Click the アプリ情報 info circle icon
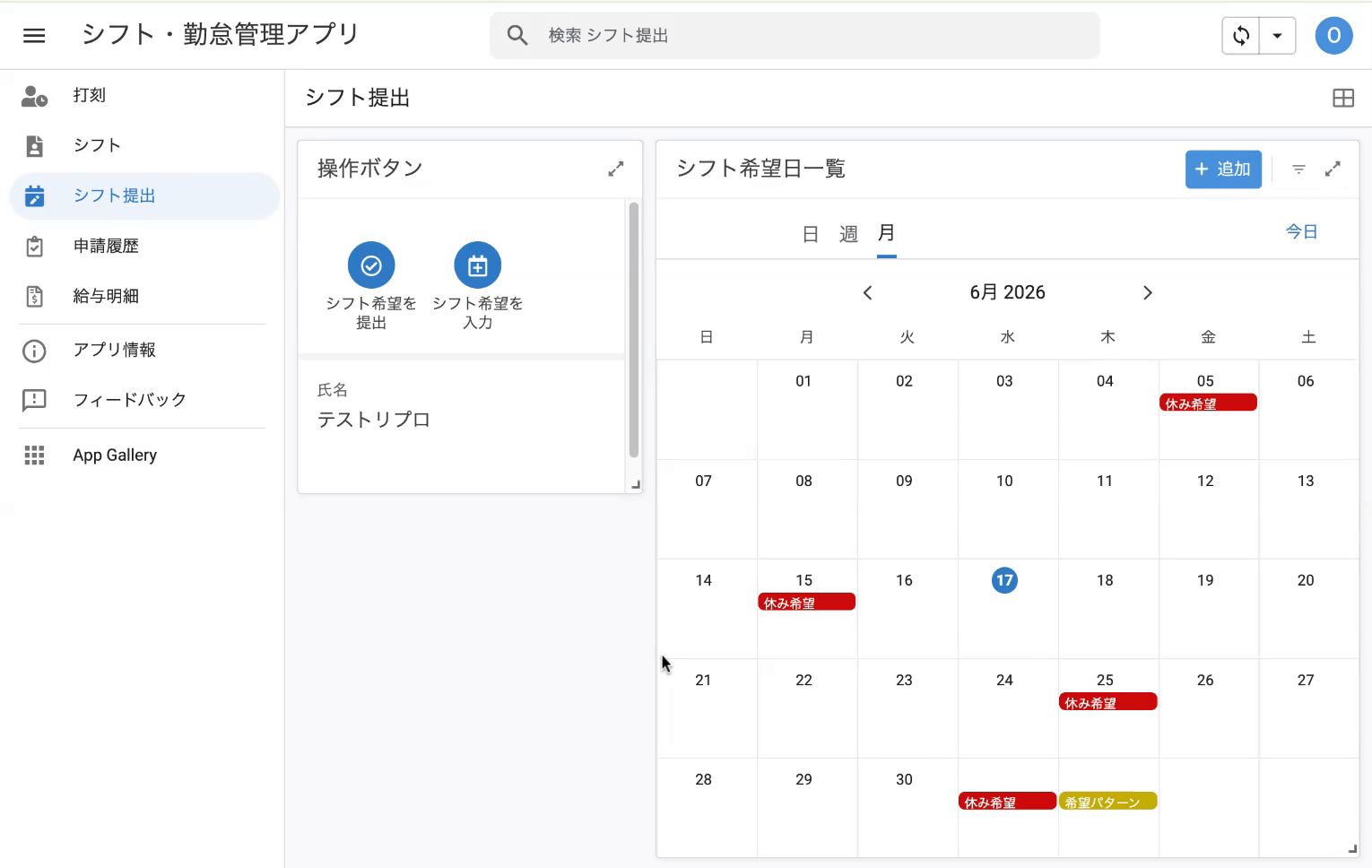1372x868 pixels. 34,351
